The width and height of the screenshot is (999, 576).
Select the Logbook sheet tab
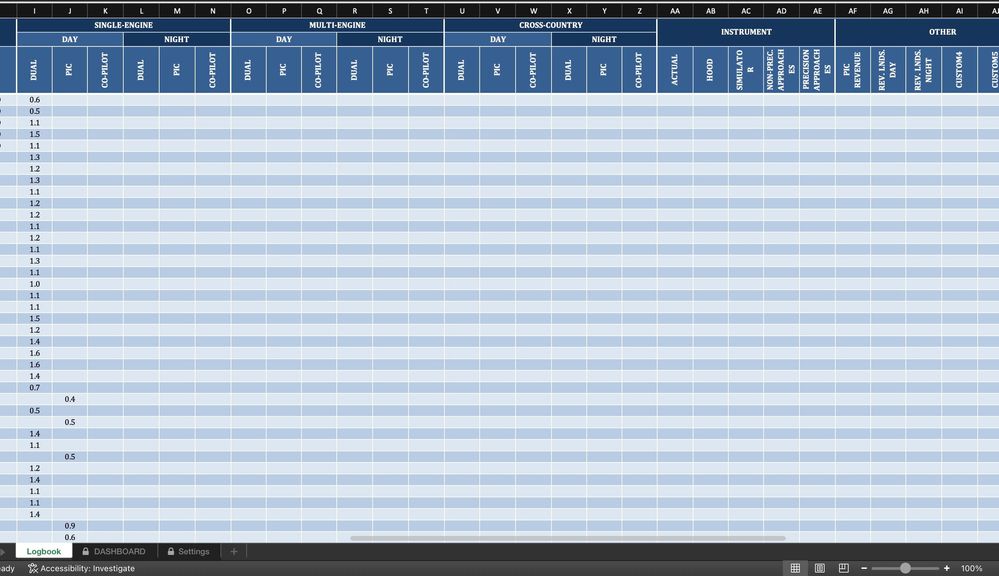[43, 551]
